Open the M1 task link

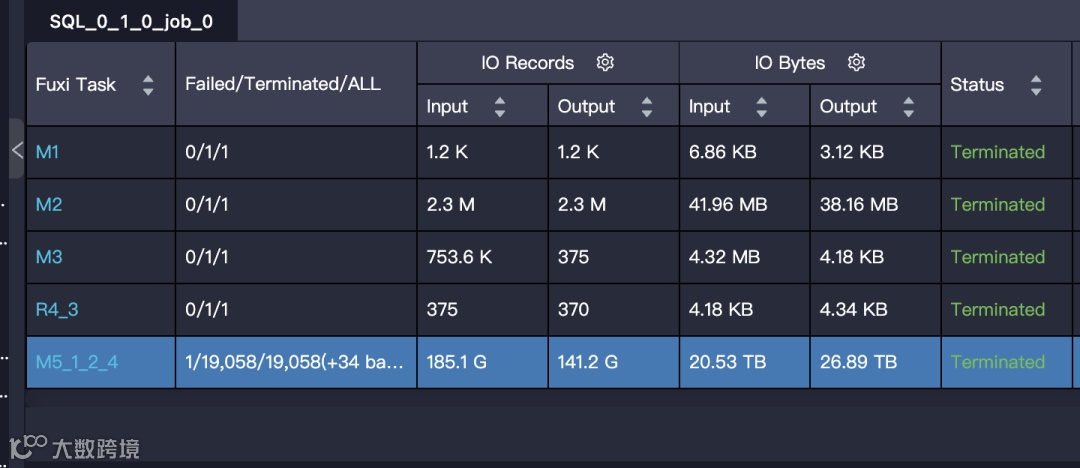point(48,152)
